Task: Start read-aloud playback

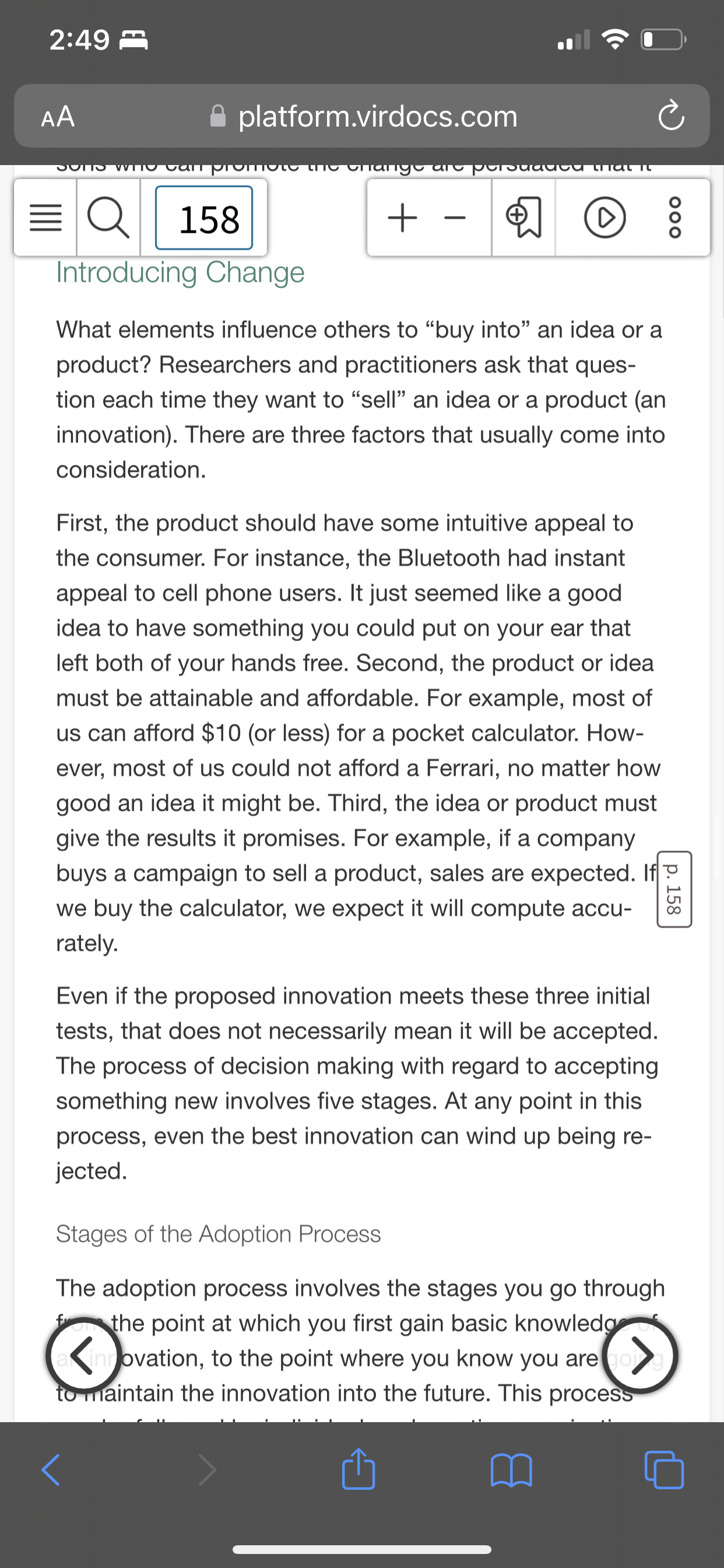Action: point(604,218)
